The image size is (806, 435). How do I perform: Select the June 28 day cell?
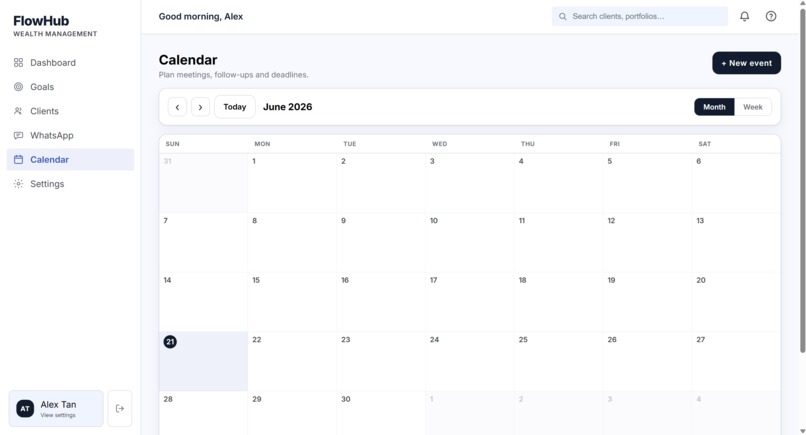point(204,413)
